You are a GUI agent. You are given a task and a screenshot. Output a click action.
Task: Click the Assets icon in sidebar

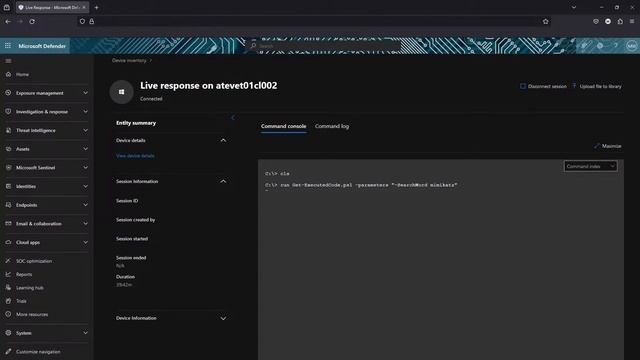coord(8,149)
